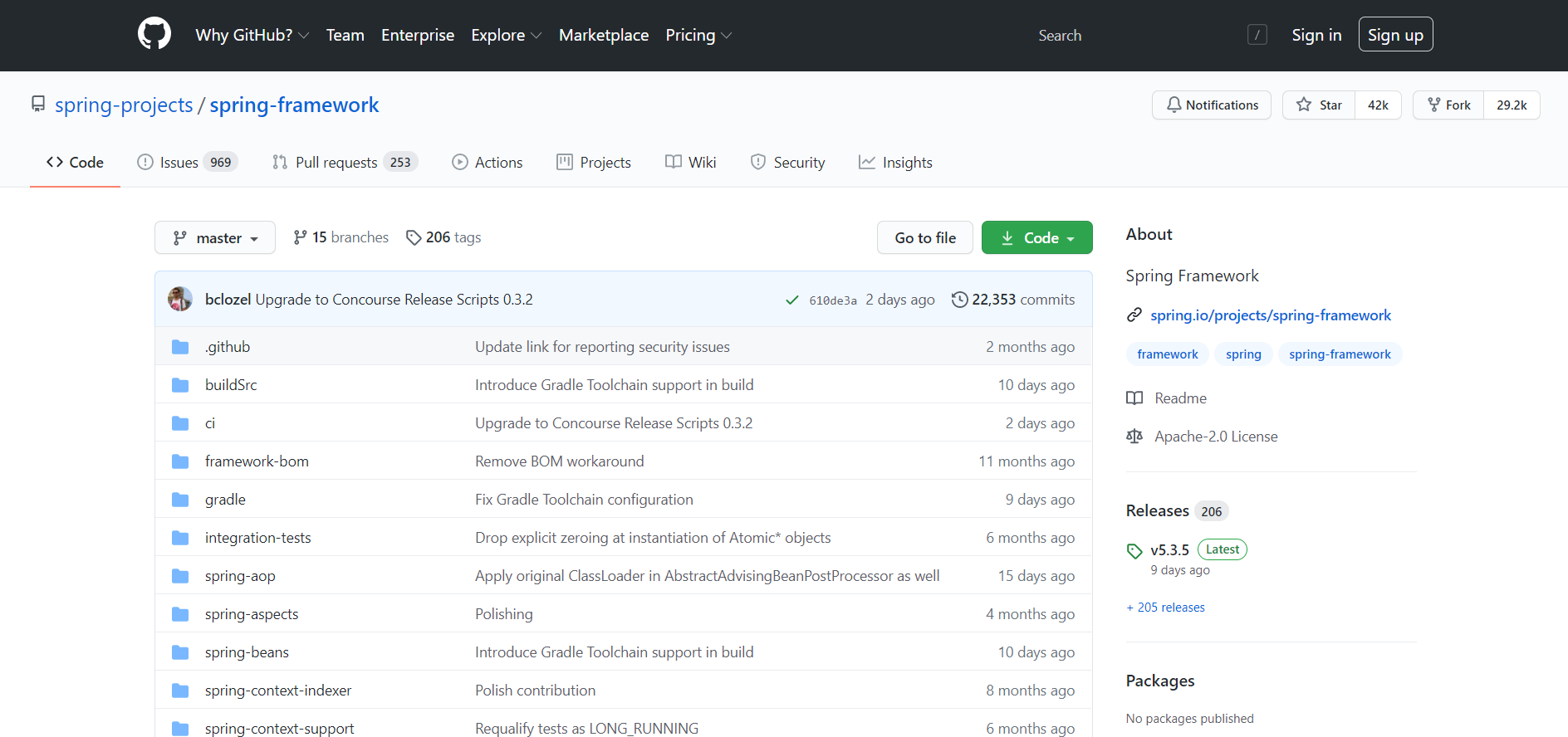Click the license scale icon beside Apache-2.0
1568x737 pixels.
click(x=1134, y=437)
